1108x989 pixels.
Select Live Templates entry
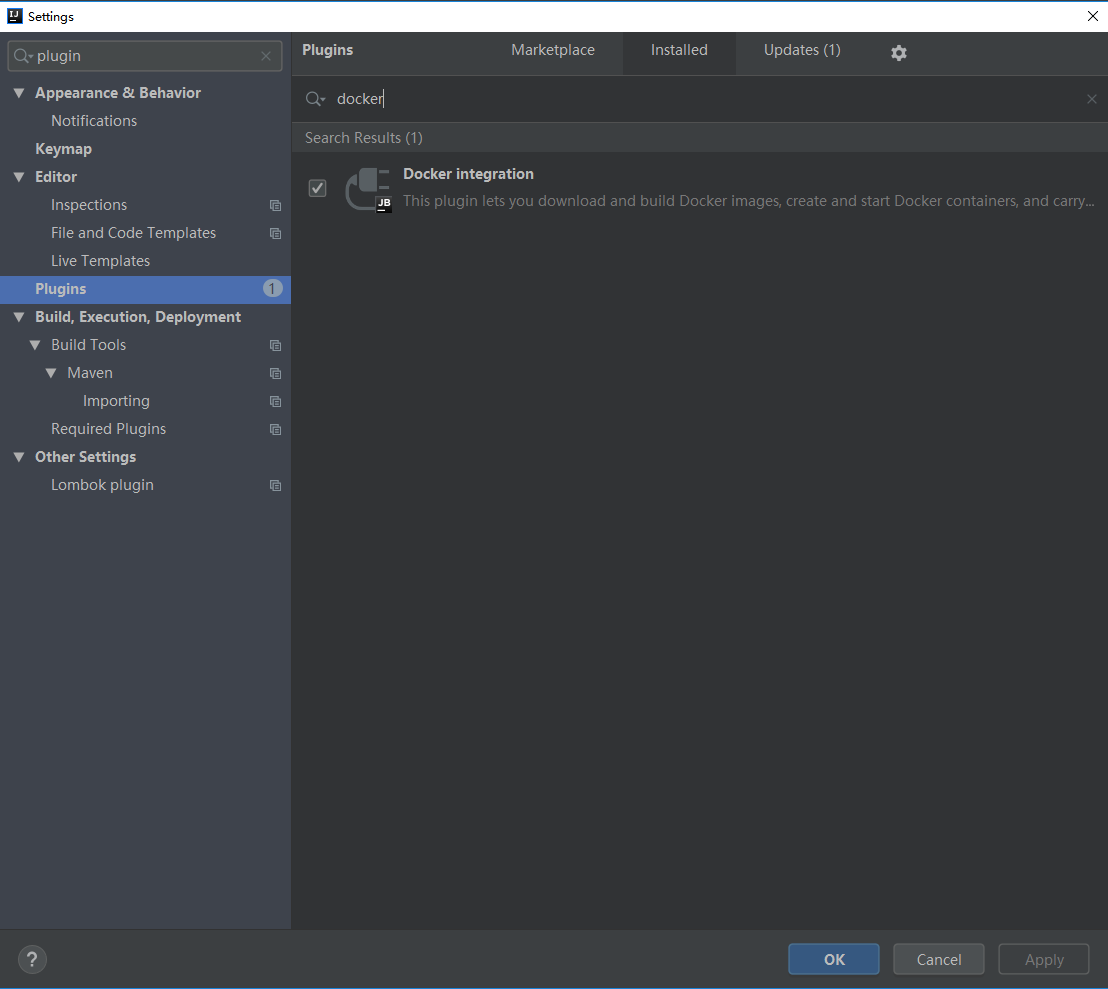pos(100,261)
